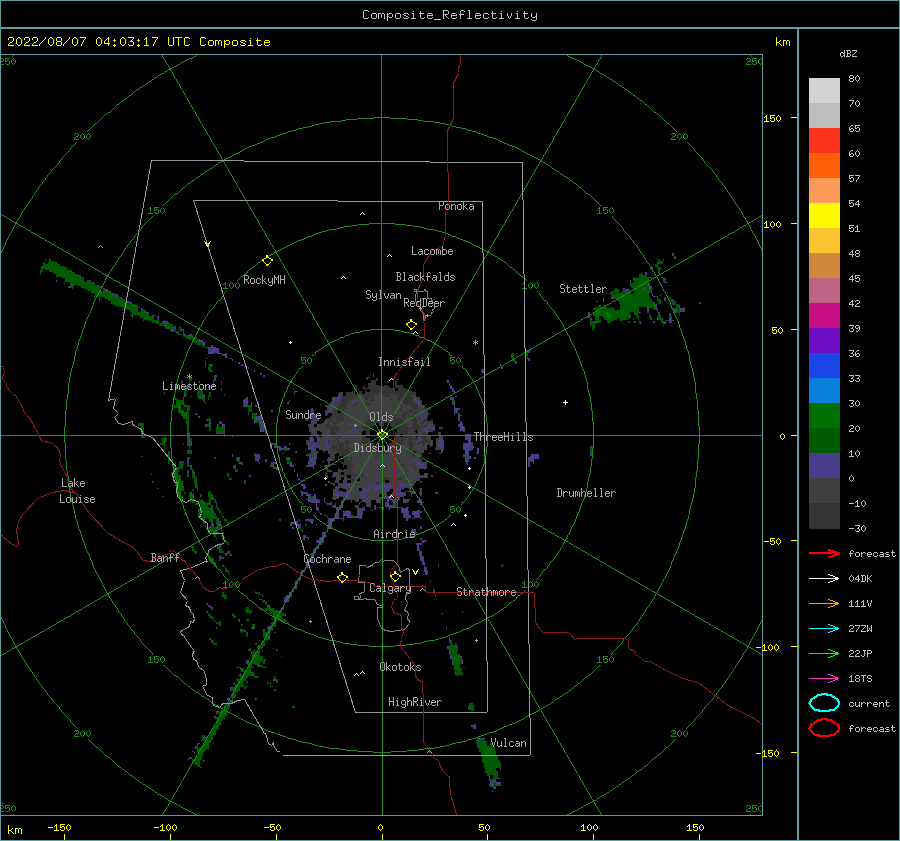Select the orange 111V arrow legend icon

824,603
